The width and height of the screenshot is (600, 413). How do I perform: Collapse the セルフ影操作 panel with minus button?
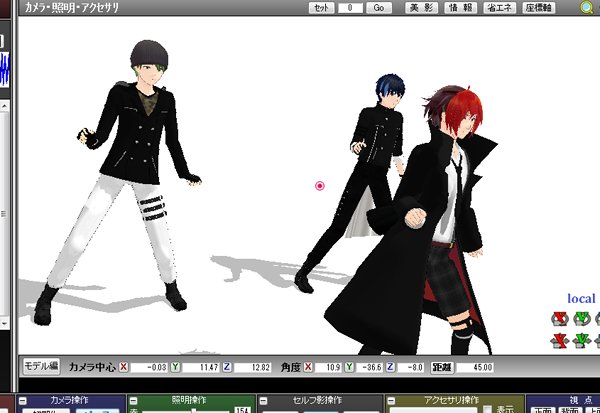(x=263, y=401)
